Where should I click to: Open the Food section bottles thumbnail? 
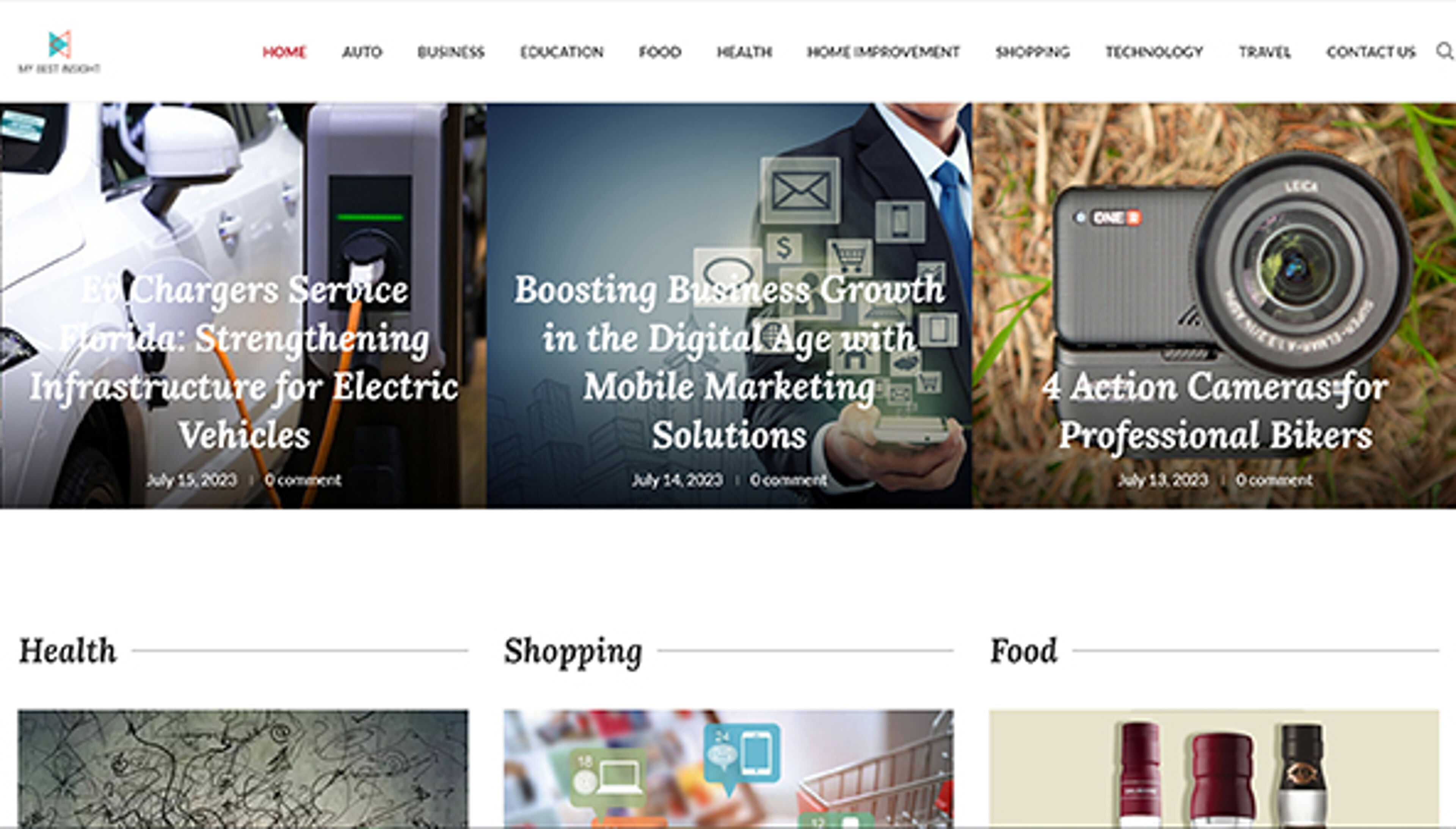(1214, 769)
